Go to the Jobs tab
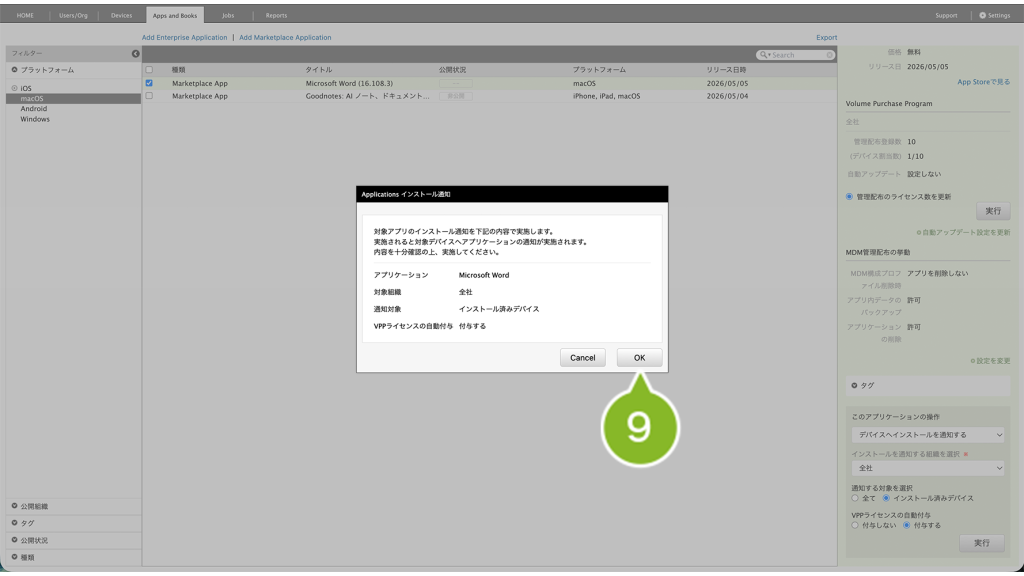The width and height of the screenshot is (1024, 576). (228, 15)
